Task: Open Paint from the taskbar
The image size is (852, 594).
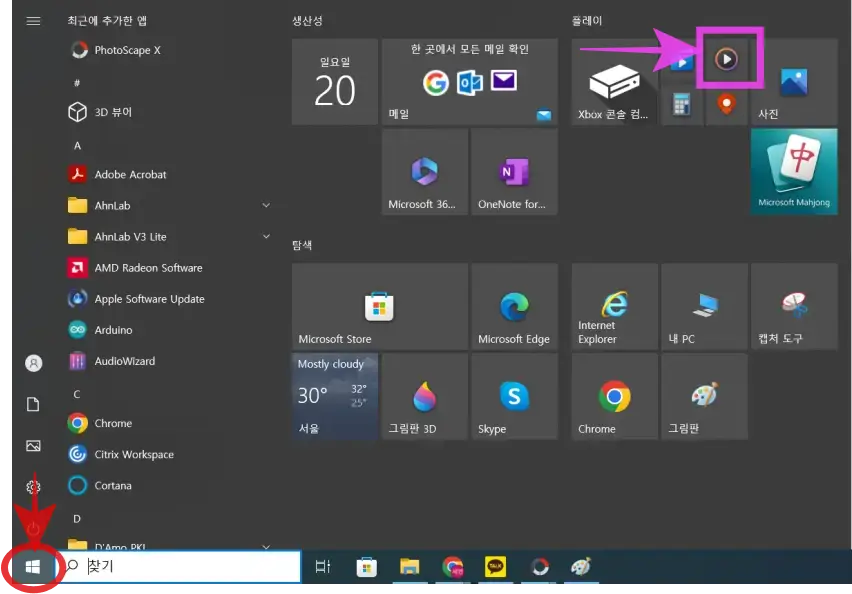Action: pos(581,567)
